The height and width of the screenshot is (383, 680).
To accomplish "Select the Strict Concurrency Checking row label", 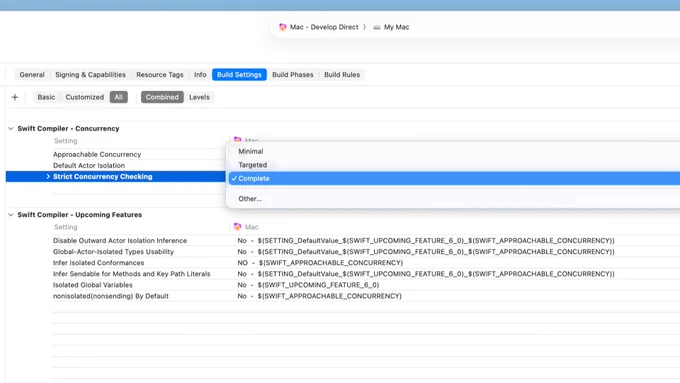I will (102, 177).
